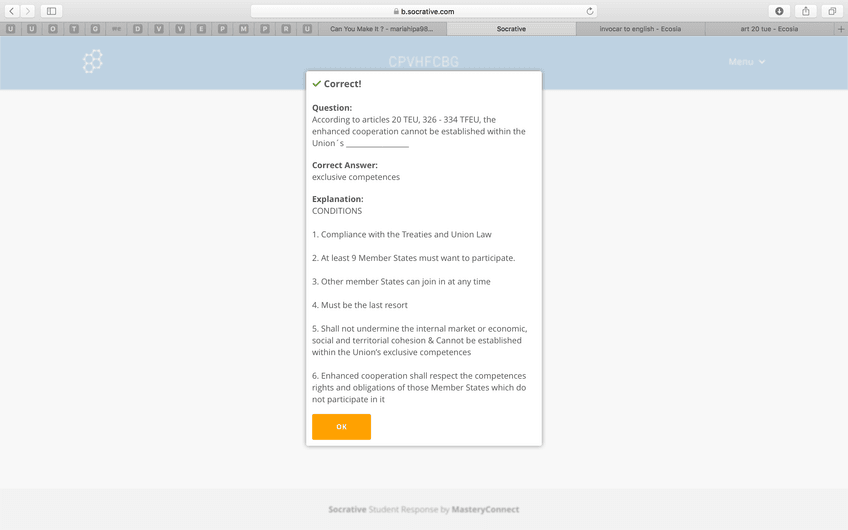Expand the Menu dropdown

[746, 62]
